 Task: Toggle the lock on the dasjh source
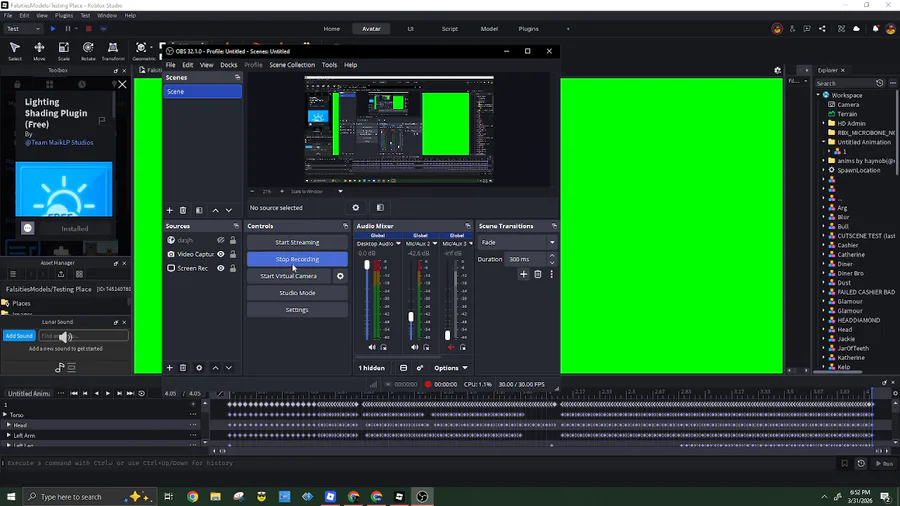tap(233, 240)
